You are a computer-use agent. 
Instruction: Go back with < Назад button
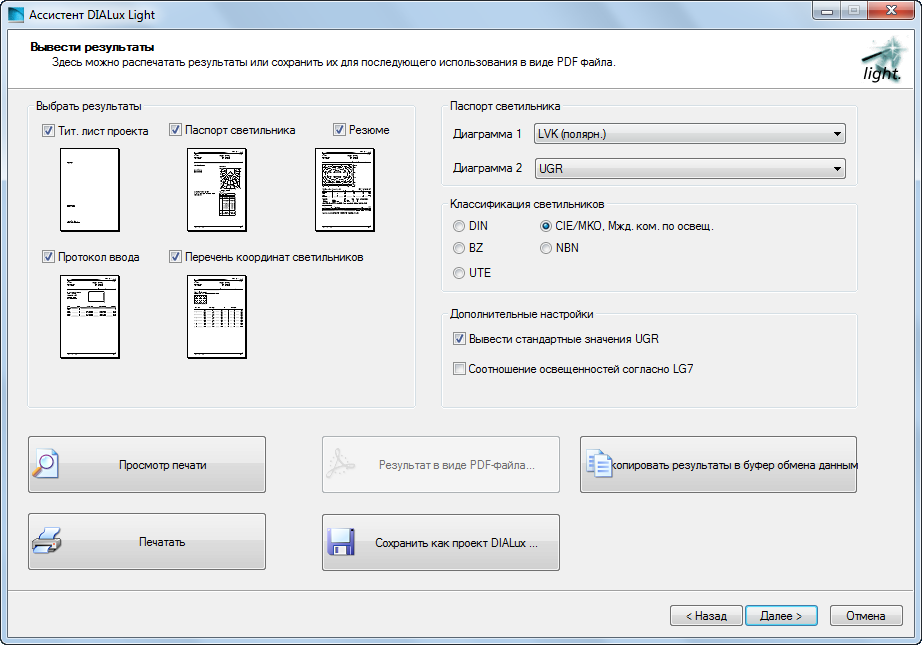pyautogui.click(x=705, y=616)
